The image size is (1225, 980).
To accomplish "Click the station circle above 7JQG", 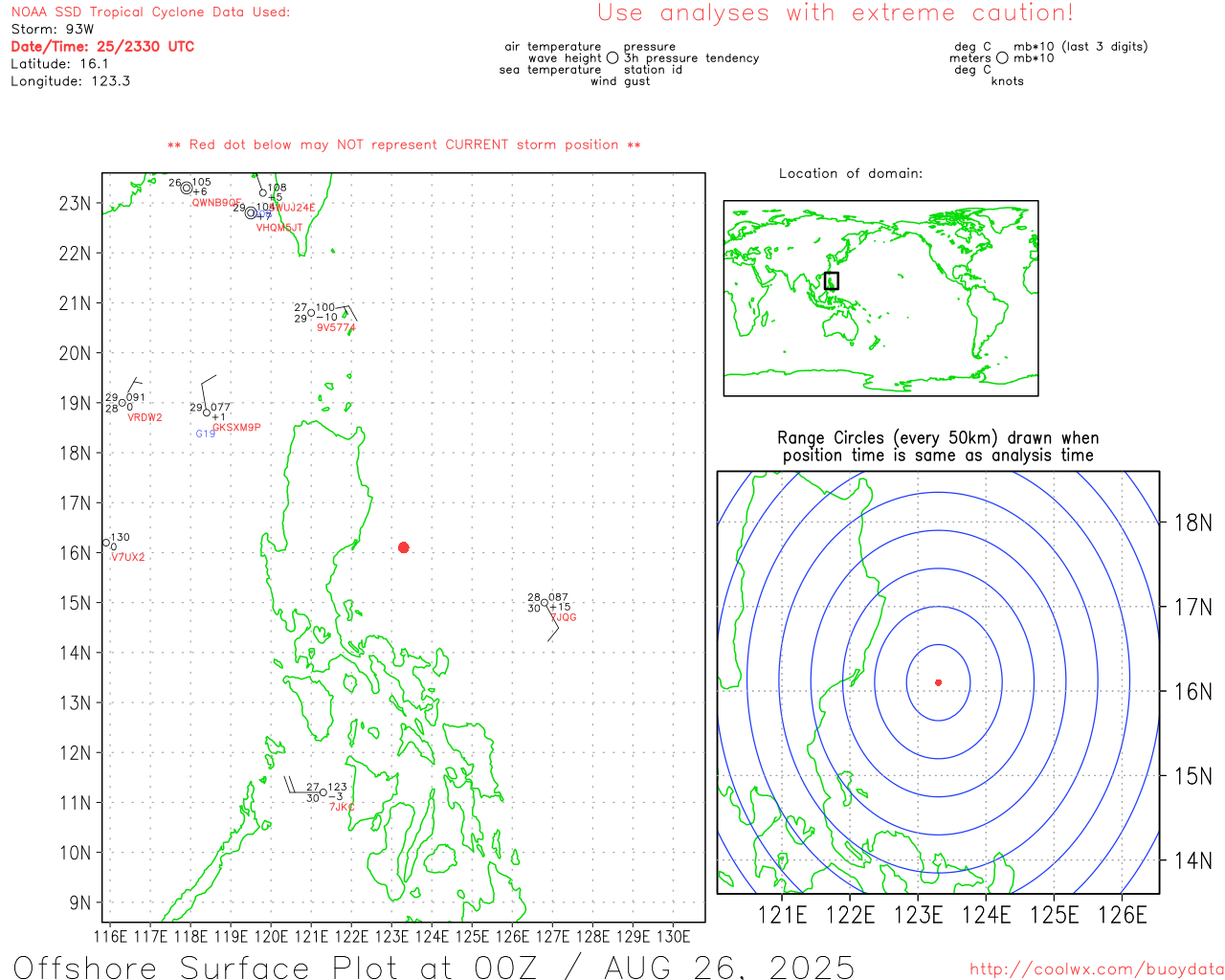I will click(x=545, y=603).
